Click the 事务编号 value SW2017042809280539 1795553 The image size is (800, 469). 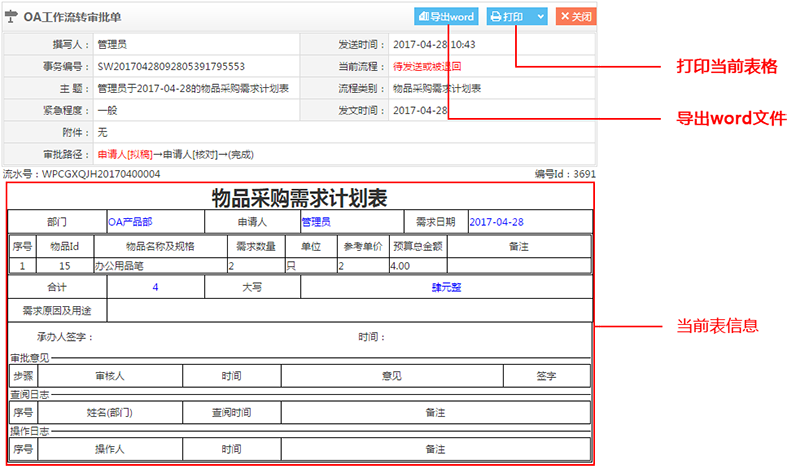point(171,67)
